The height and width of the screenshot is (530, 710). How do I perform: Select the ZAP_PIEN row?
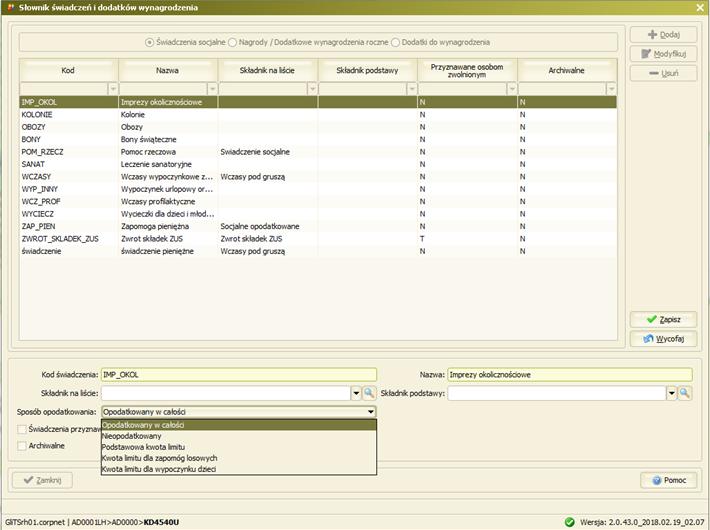(318, 226)
